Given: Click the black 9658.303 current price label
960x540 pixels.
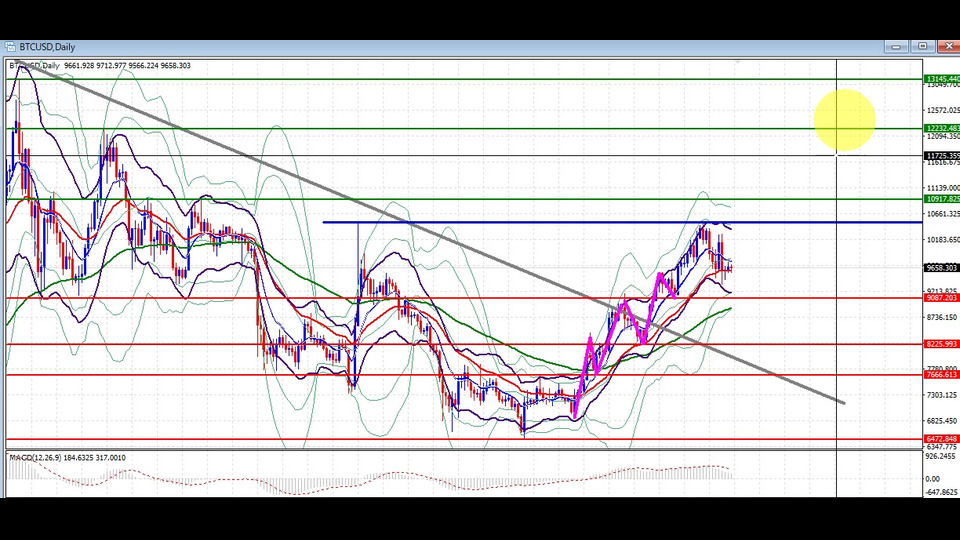Looking at the screenshot, I should point(942,268).
